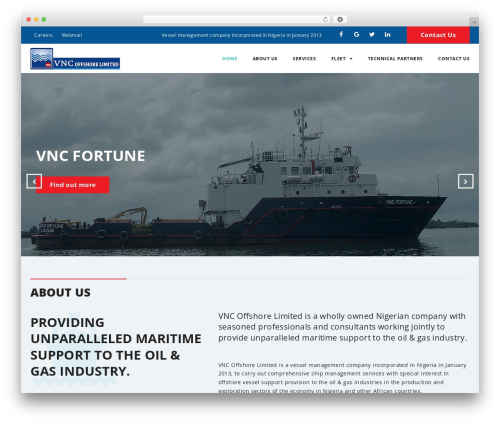Expand the Fleet dropdown menu
The image size is (500, 423).
click(342, 59)
